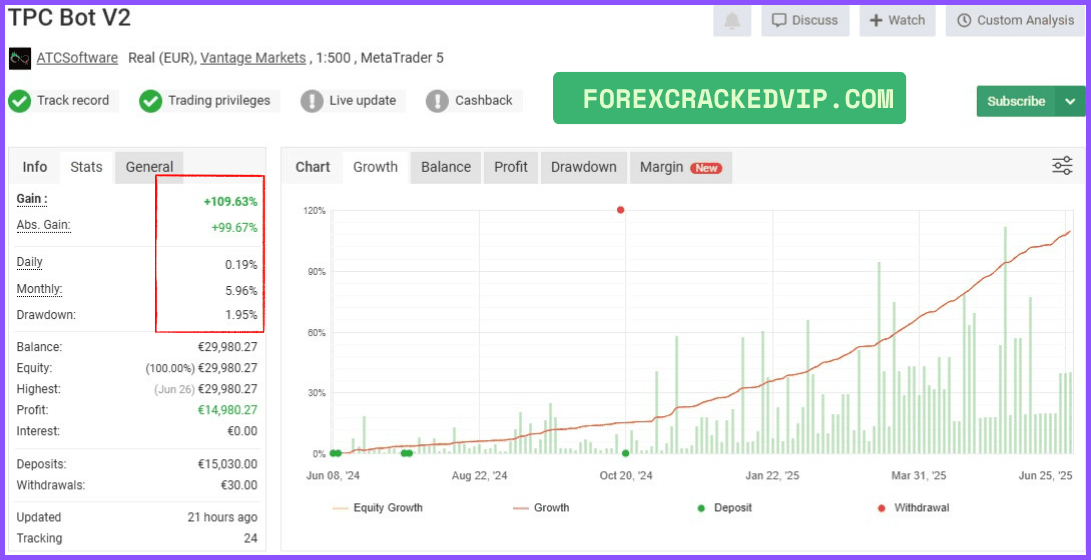Screen dimensions: 1091x560
Task: Open Custom Analysis
Action: [x=1016, y=21]
